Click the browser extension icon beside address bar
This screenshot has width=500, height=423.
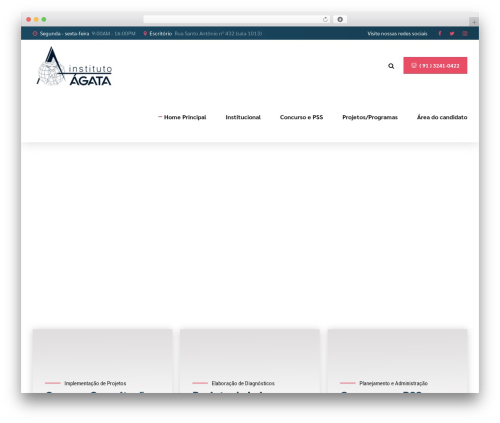[340, 19]
